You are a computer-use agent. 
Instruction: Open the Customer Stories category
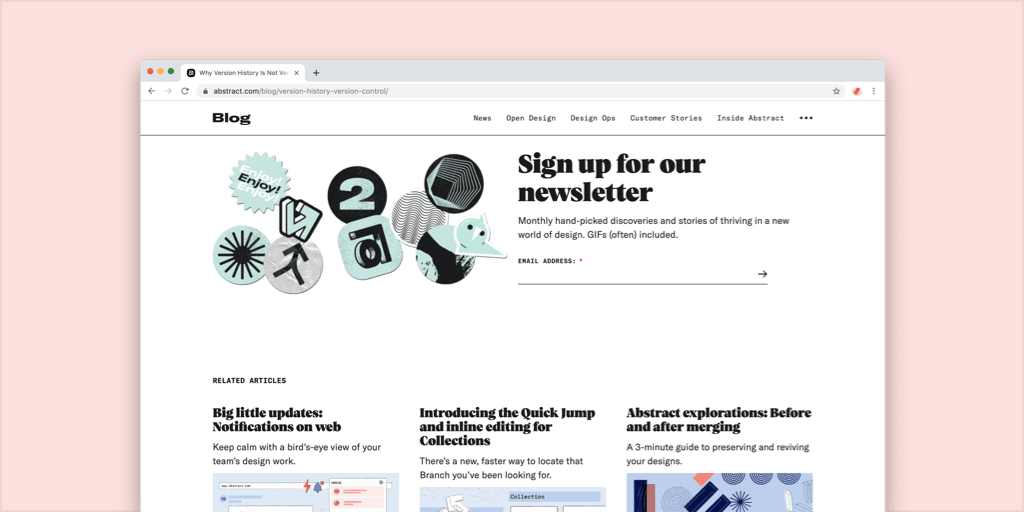[666, 118]
